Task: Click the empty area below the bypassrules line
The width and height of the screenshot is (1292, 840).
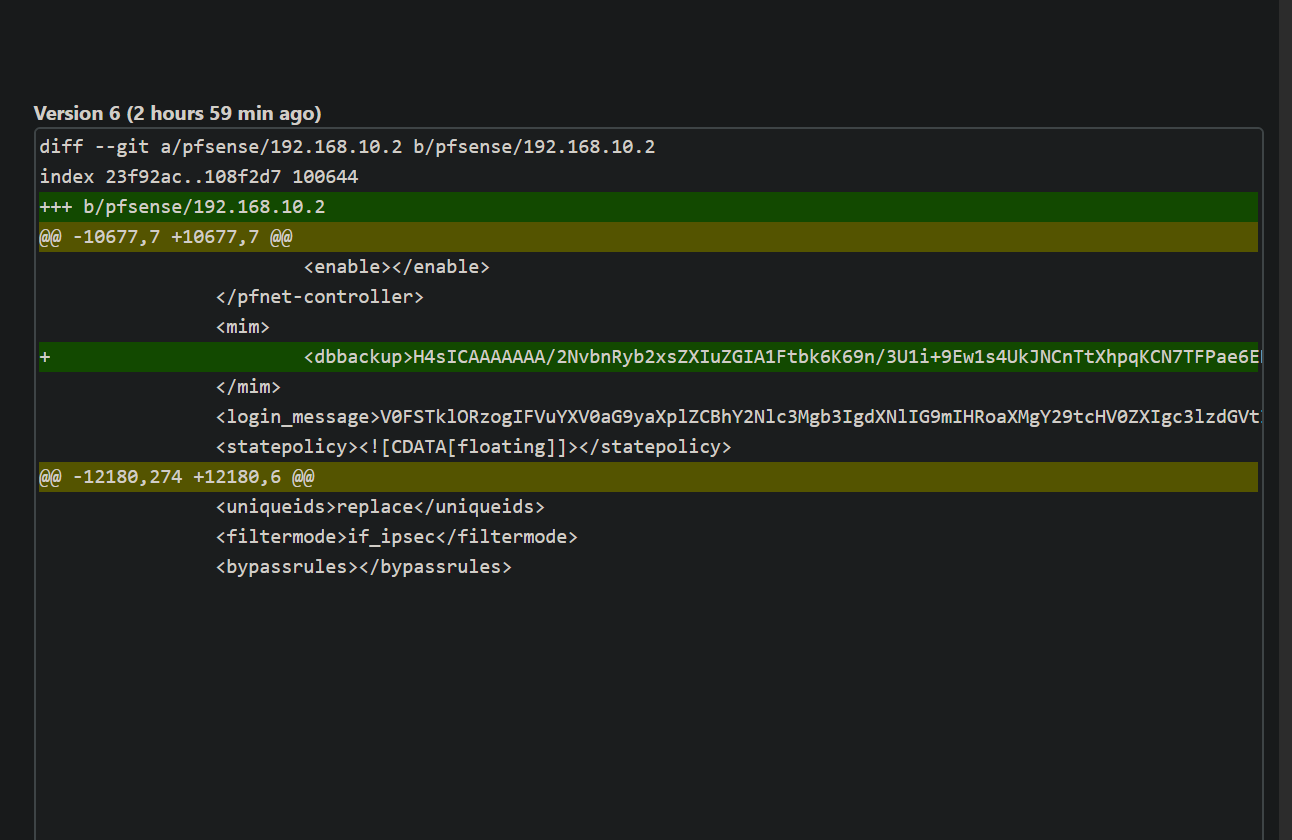Action: pos(640,700)
